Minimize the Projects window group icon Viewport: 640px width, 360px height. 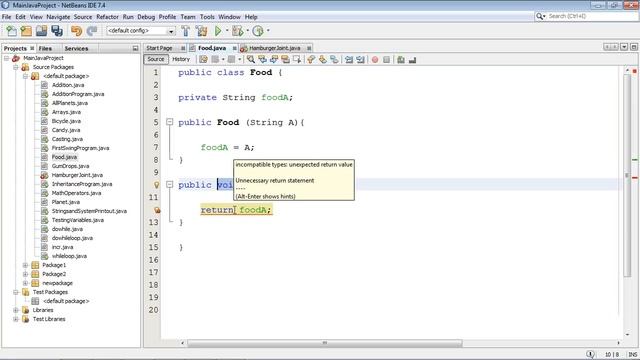click(x=136, y=49)
